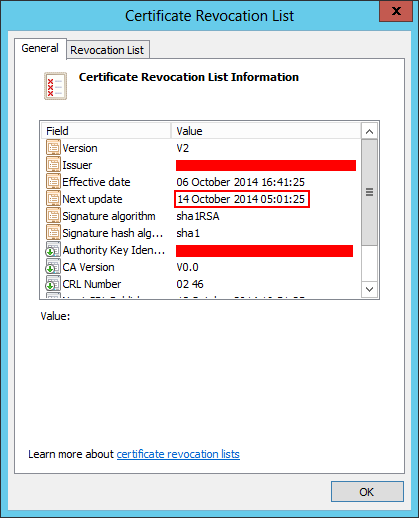Click the V2 version value

(x=183, y=148)
